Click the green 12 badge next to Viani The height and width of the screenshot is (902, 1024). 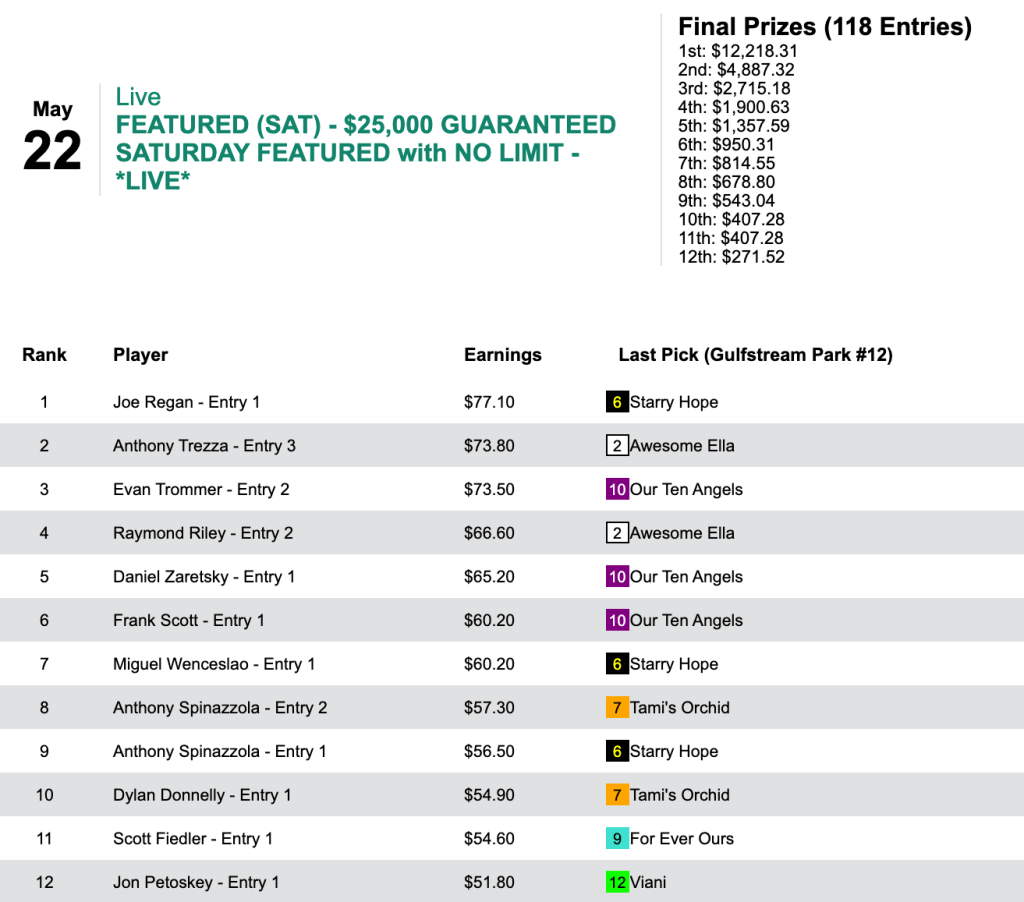(617, 882)
